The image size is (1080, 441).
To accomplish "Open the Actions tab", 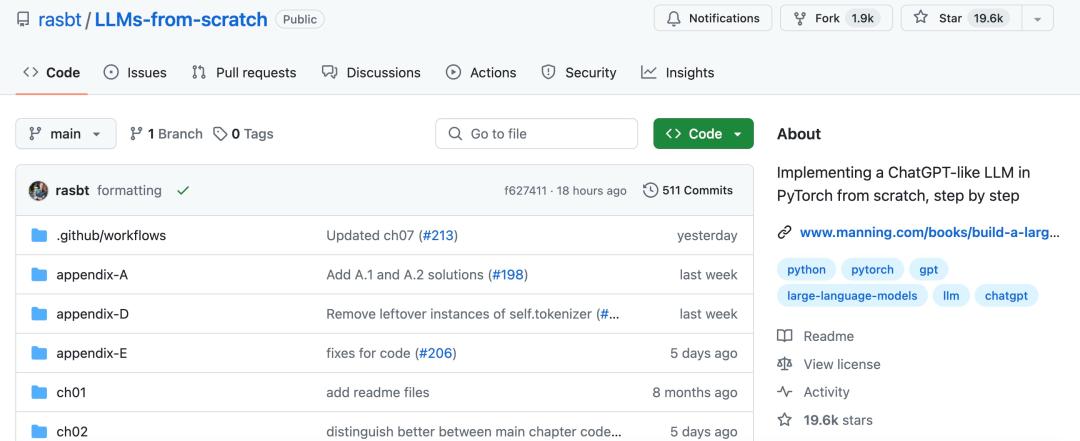I will click(x=481, y=72).
